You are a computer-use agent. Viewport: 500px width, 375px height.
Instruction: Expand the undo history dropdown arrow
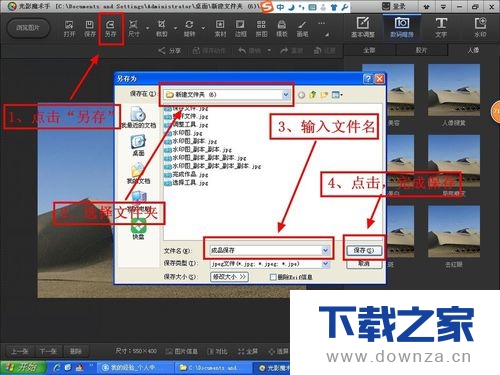click(x=269, y=51)
